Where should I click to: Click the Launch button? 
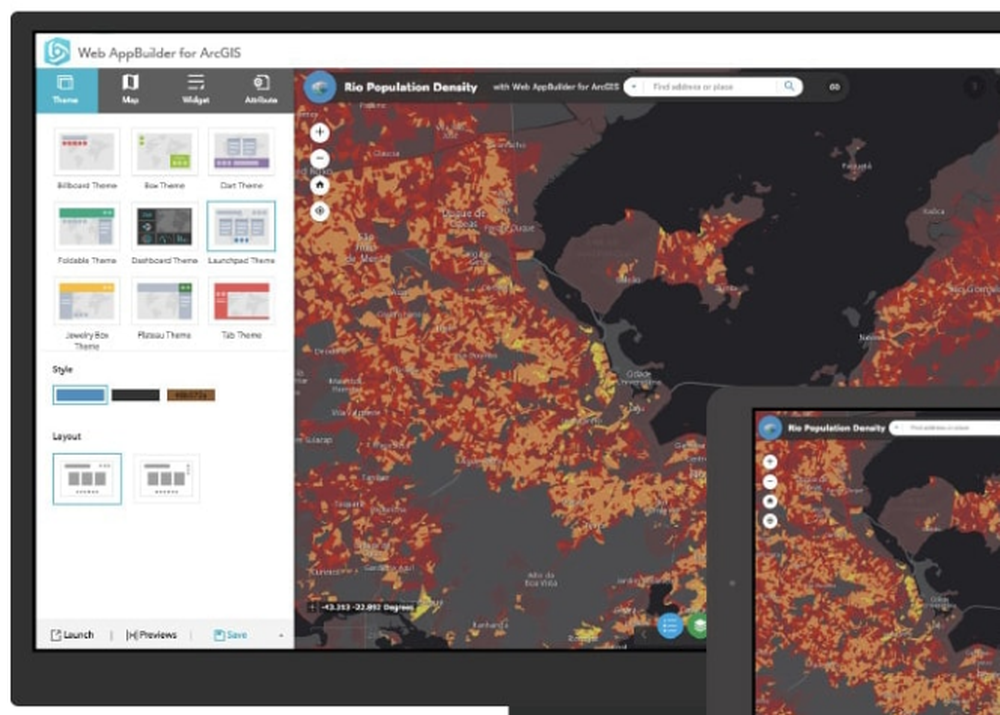72,635
